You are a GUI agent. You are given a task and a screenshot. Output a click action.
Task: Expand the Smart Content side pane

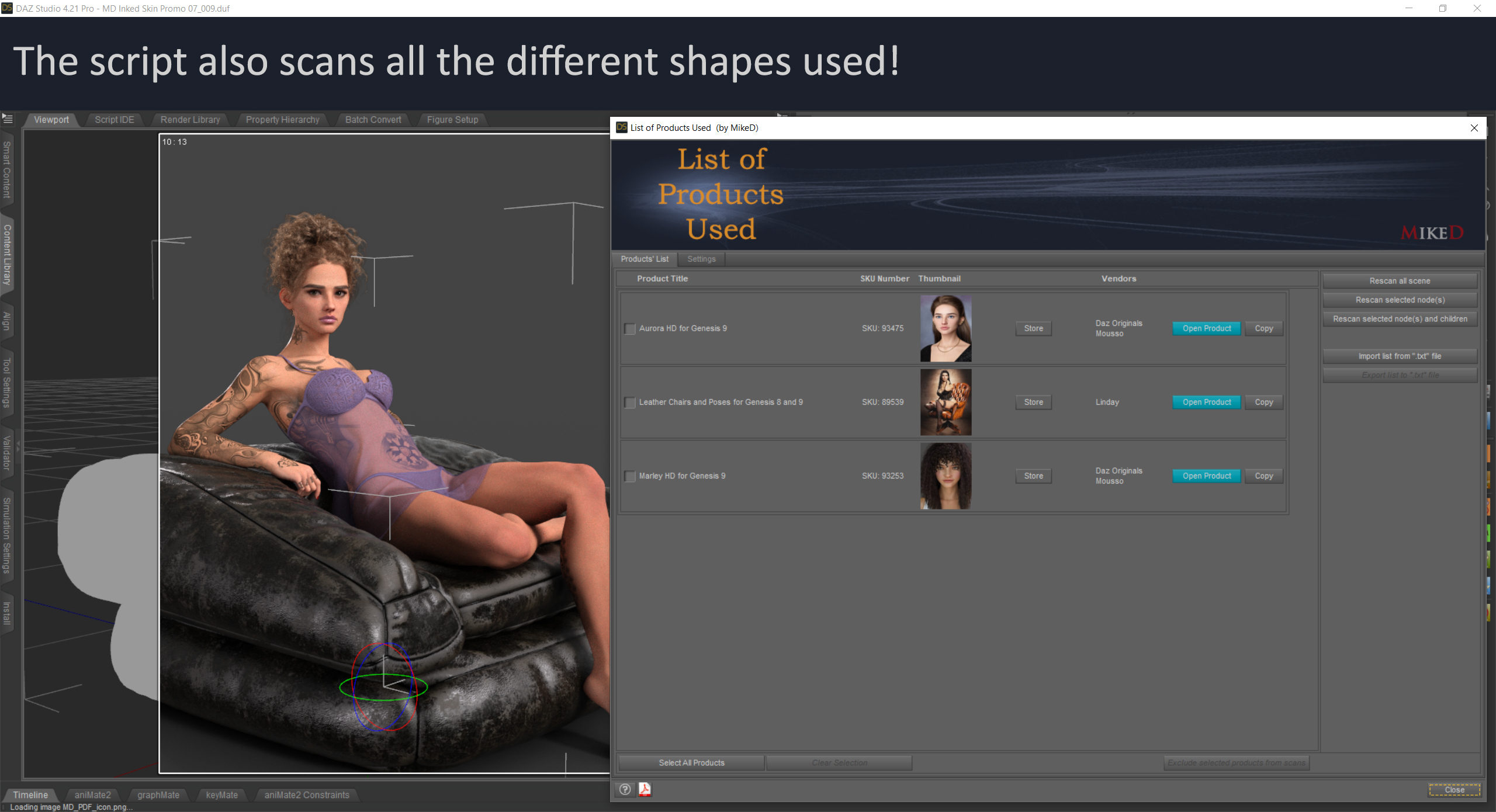click(7, 169)
